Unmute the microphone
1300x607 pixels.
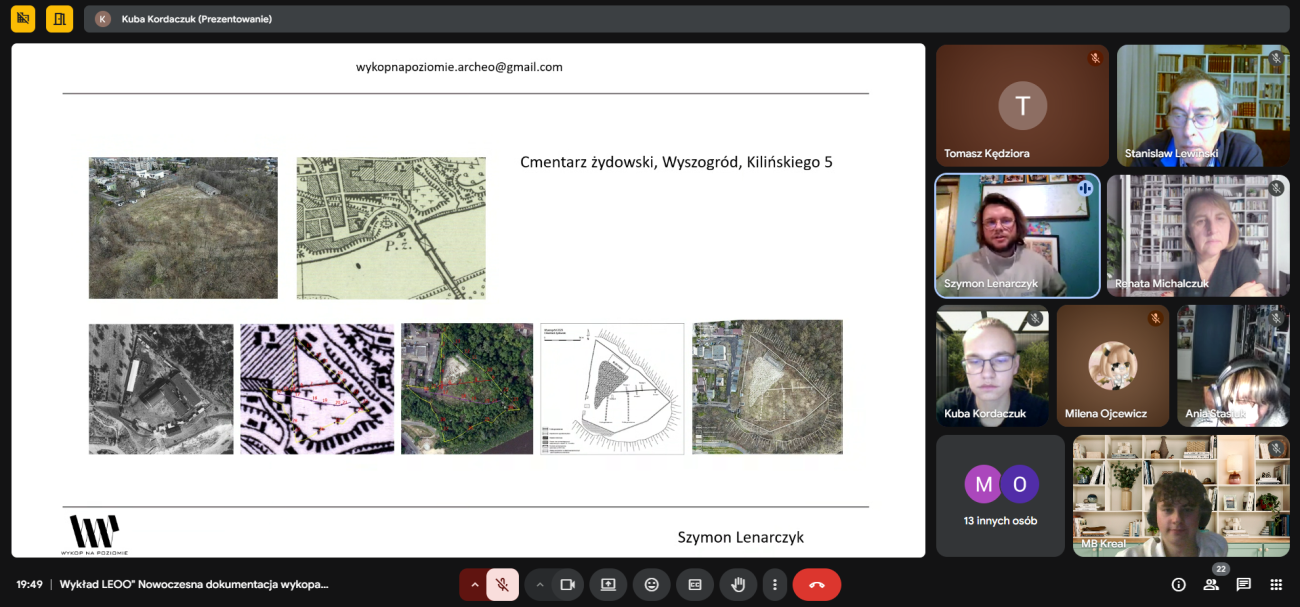502,584
